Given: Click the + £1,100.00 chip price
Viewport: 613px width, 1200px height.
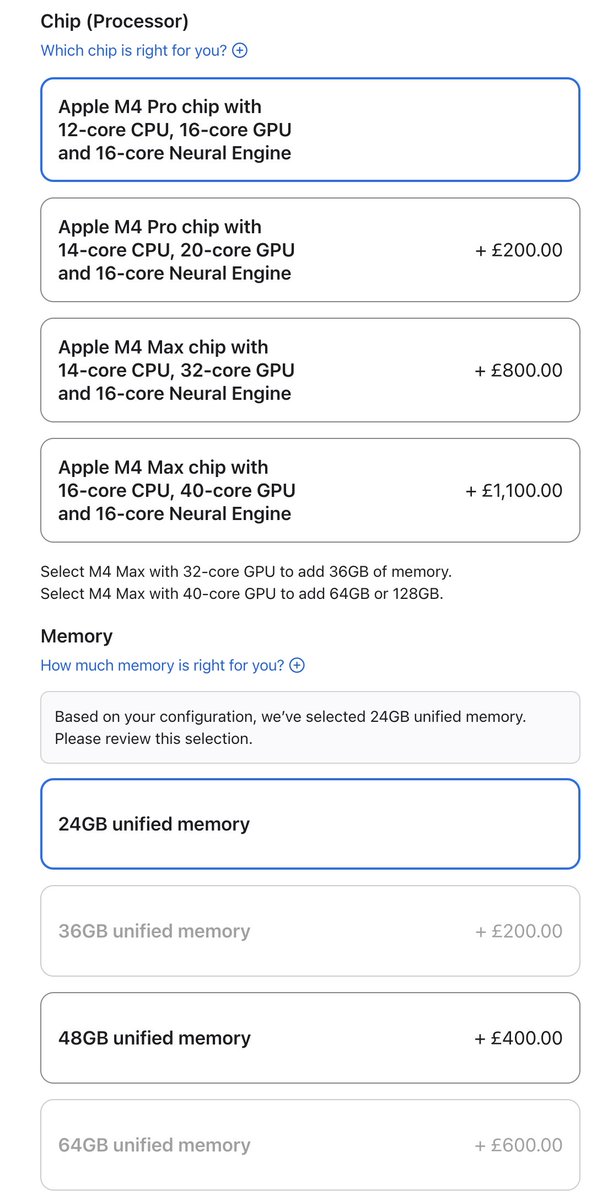Looking at the screenshot, I should coord(514,490).
